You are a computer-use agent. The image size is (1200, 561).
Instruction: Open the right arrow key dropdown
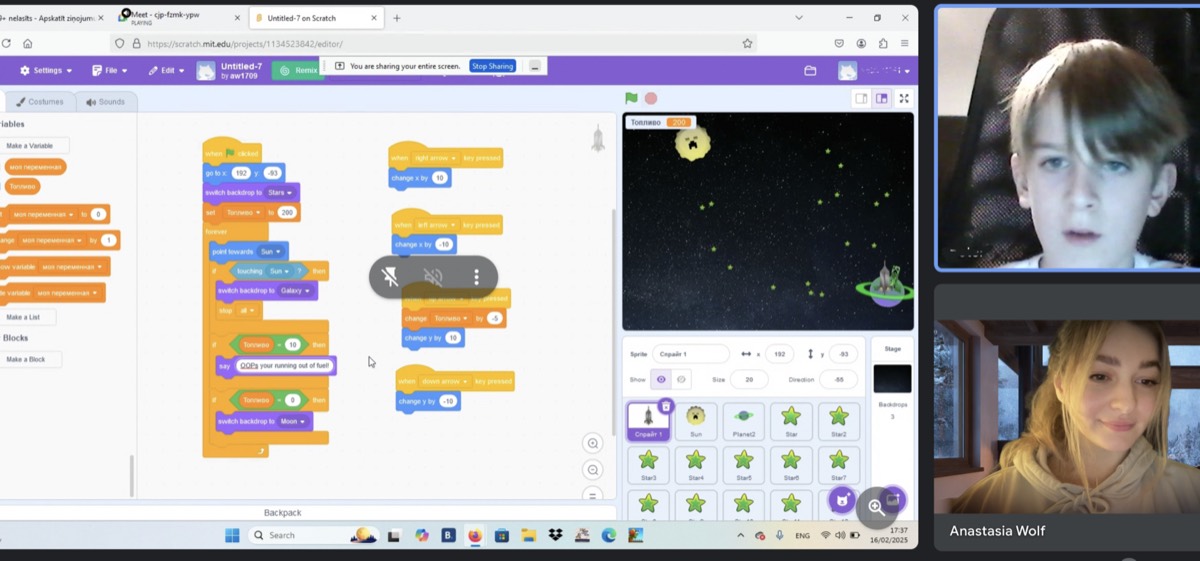tap(435, 158)
